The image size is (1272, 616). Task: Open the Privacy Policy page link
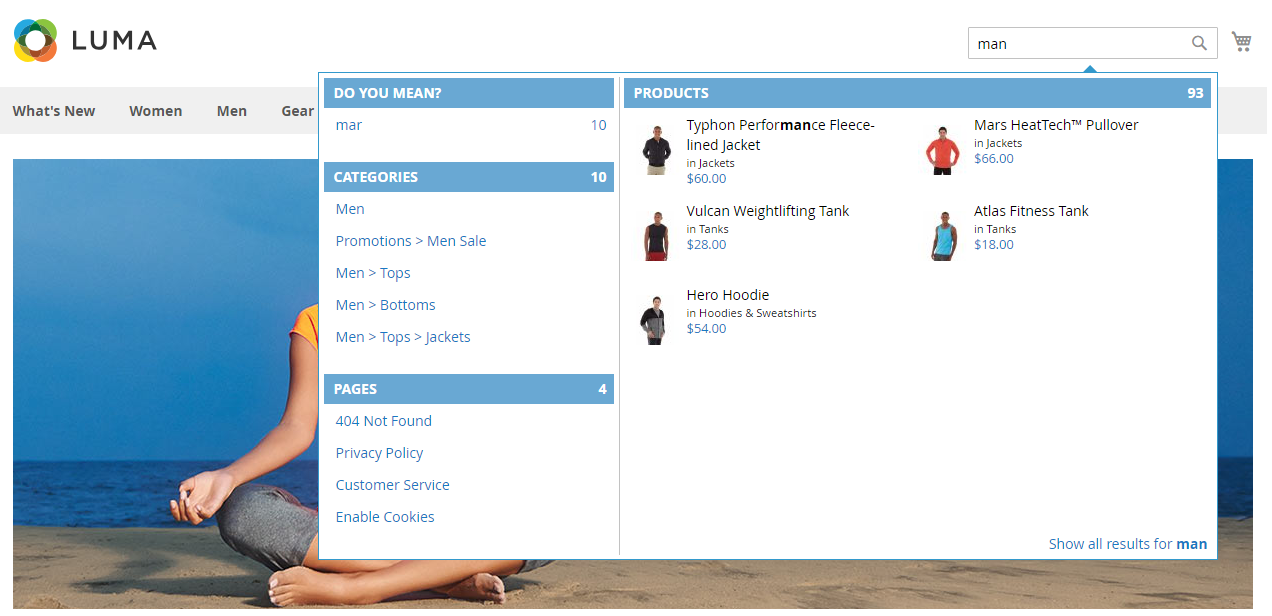(x=380, y=453)
